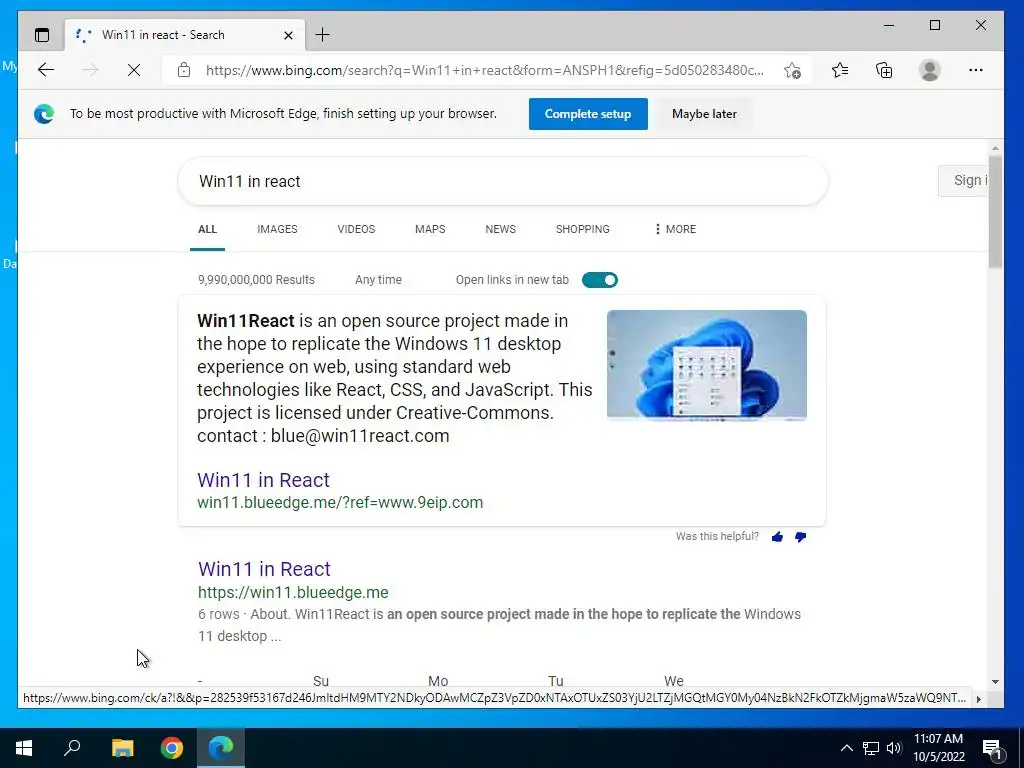Click the scroll down arrow
This screenshot has height=768, width=1024.
coord(995,682)
